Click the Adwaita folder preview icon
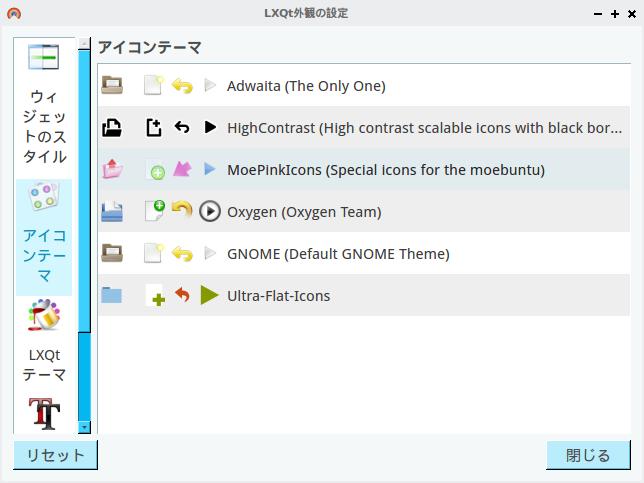The image size is (644, 483). (112, 85)
